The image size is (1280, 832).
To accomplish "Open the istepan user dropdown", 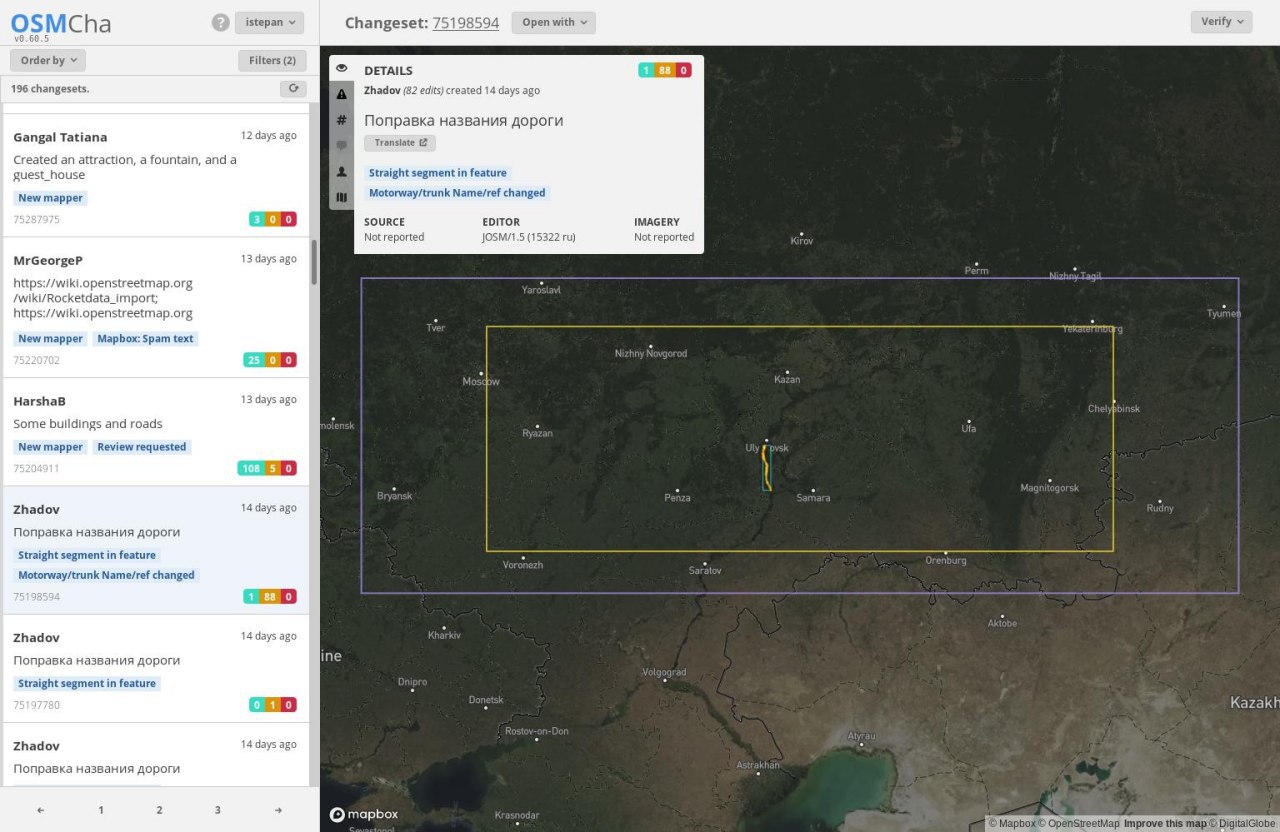I will [x=270, y=22].
